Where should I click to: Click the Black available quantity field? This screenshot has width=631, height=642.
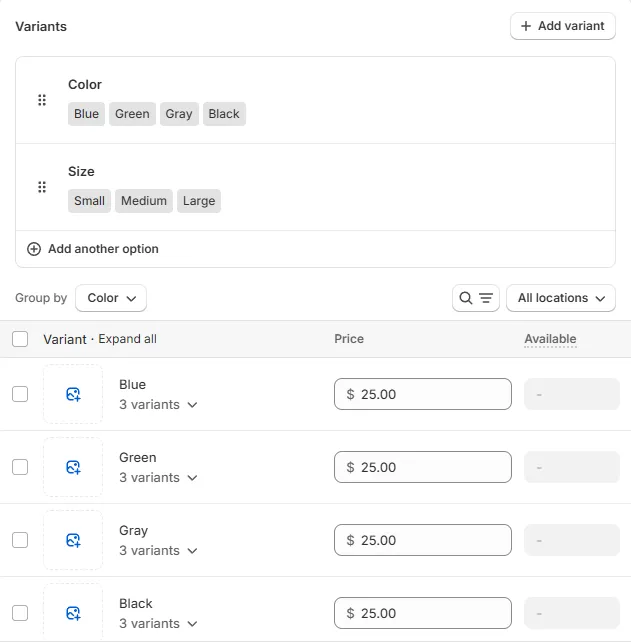click(x=572, y=613)
